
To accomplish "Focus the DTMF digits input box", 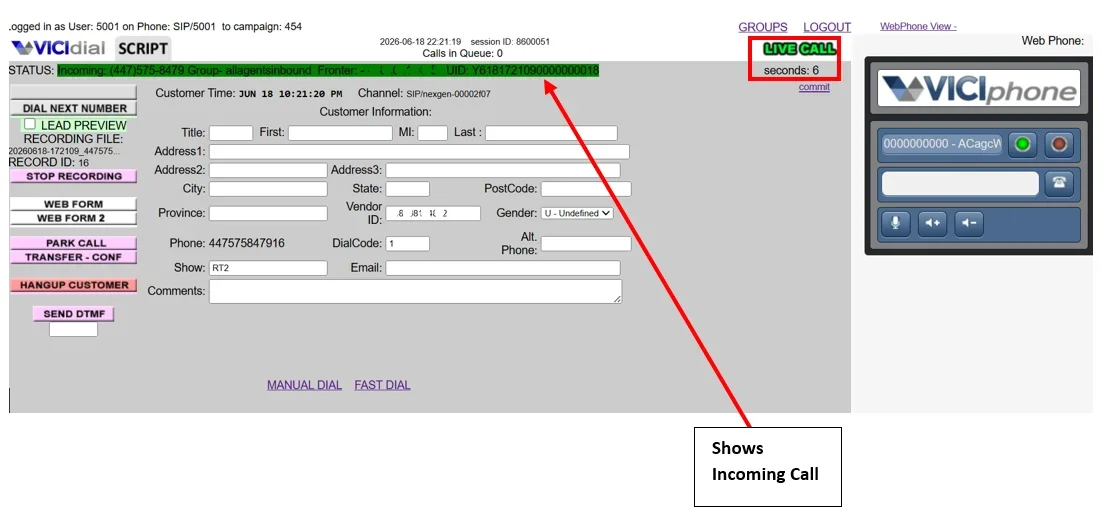I will (73, 329).
